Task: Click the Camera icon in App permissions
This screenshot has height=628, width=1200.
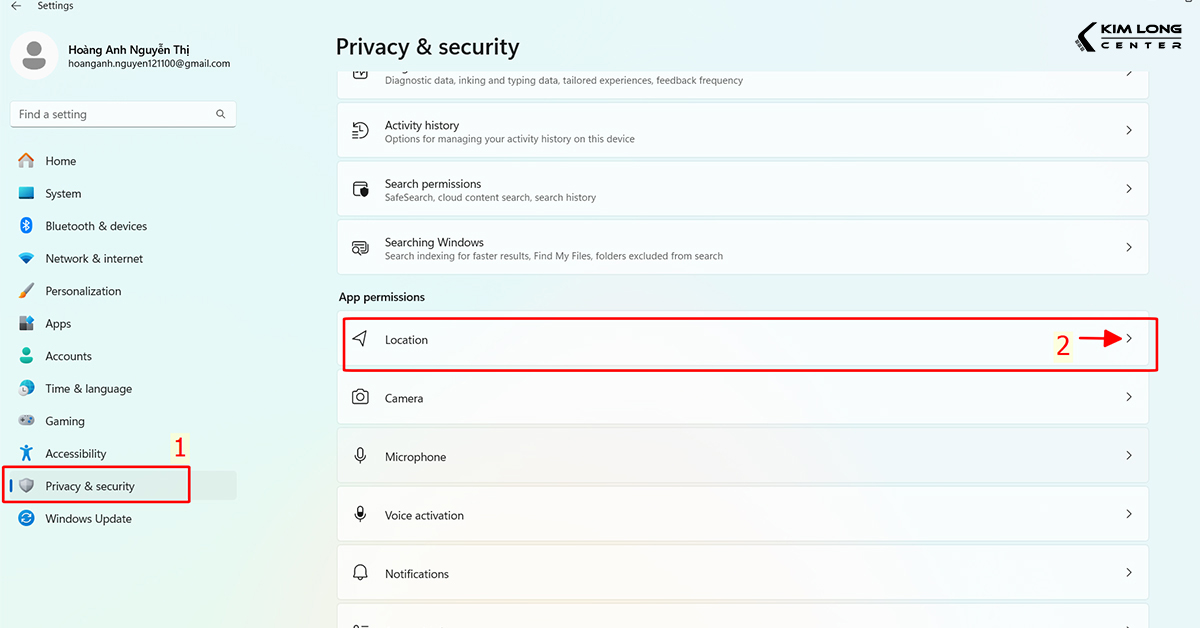Action: (x=361, y=398)
